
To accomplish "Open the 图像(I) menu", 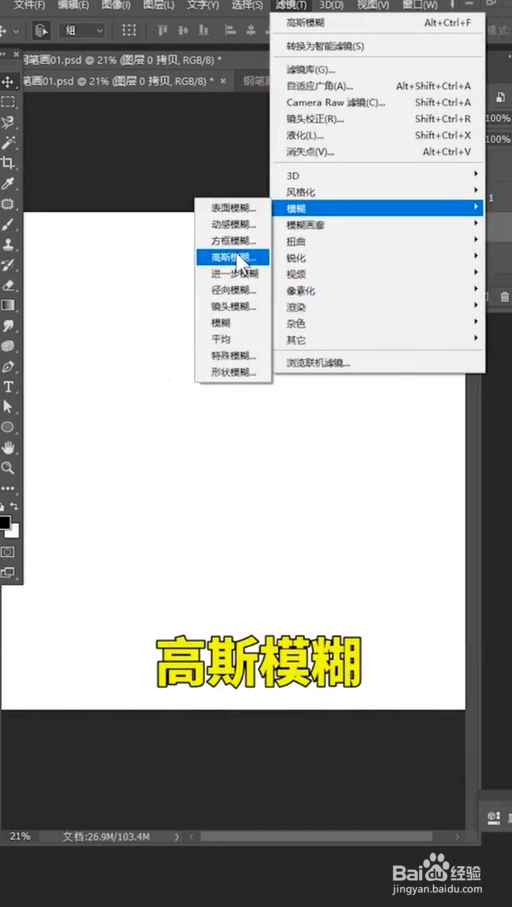I will click(116, 5).
